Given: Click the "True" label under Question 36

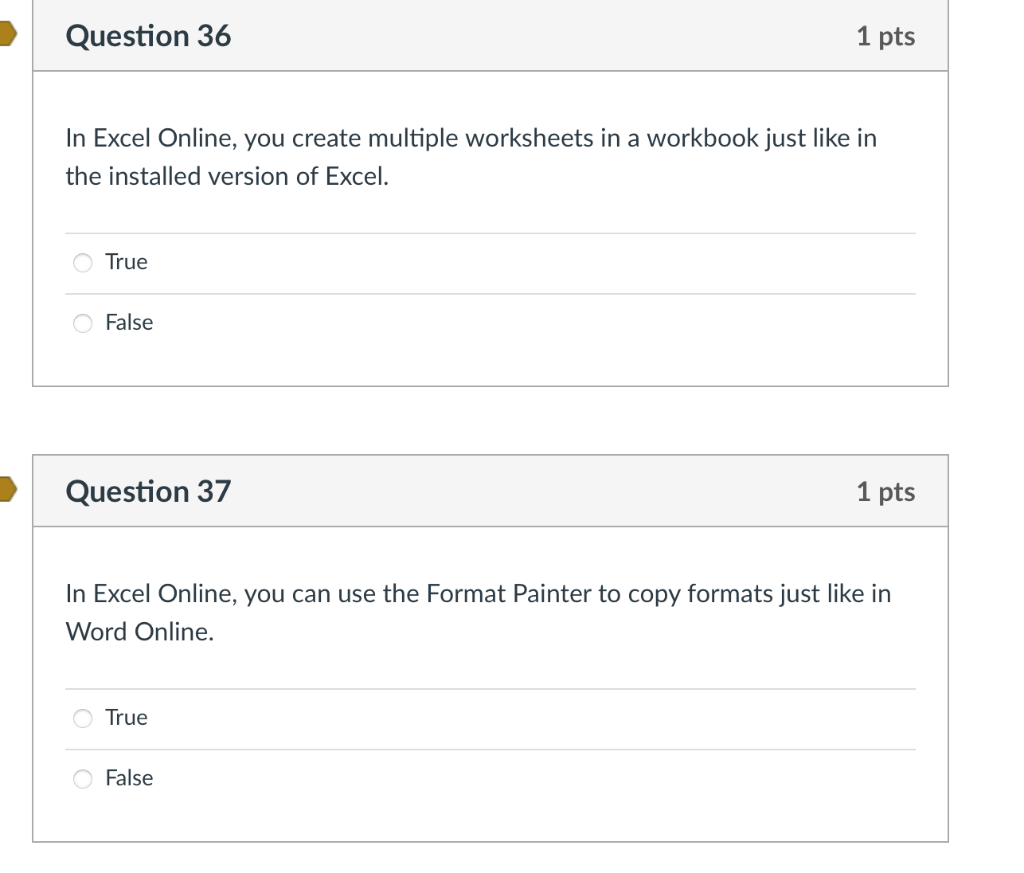Looking at the screenshot, I should pyautogui.click(x=126, y=262).
